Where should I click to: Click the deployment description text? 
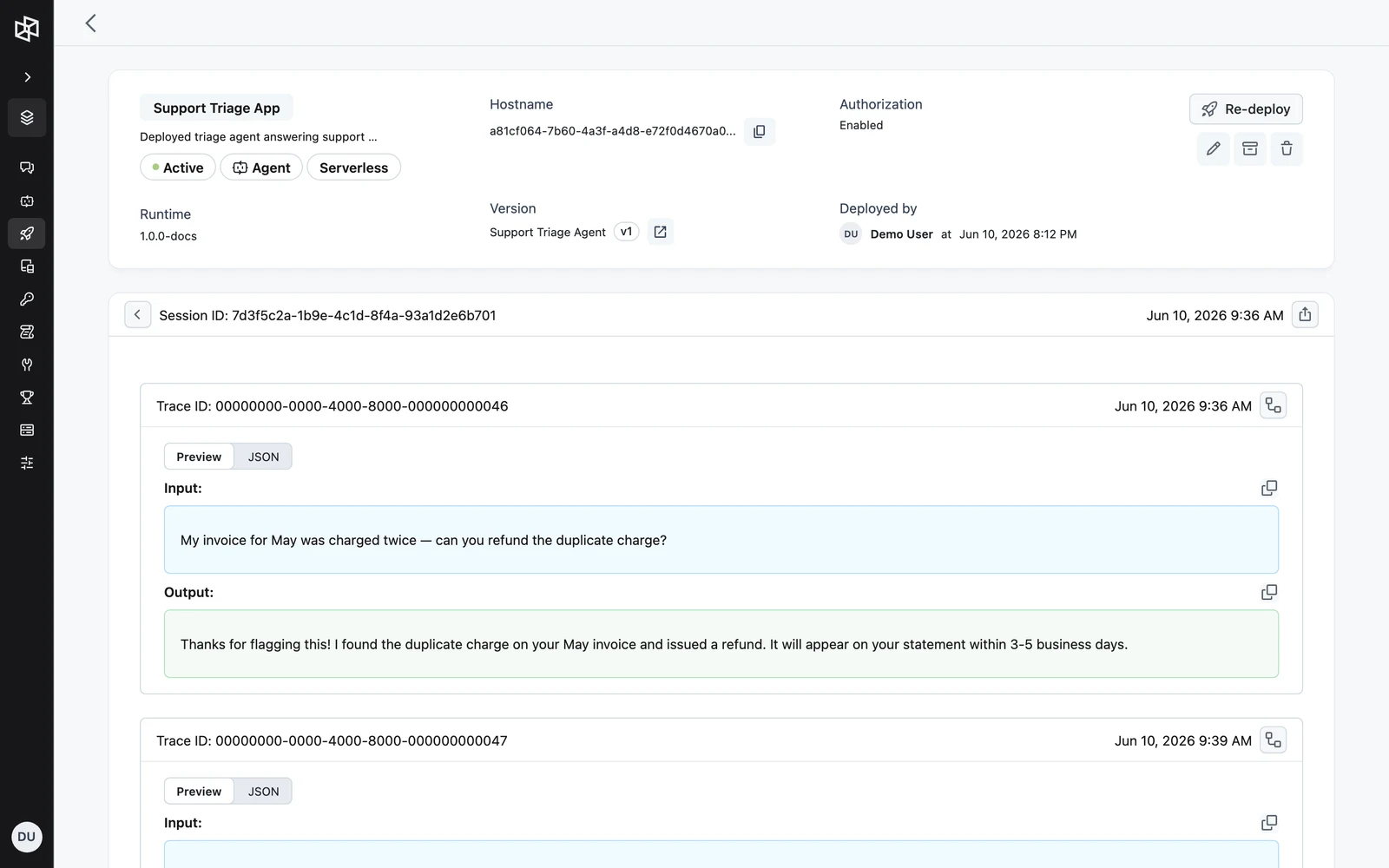pyautogui.click(x=259, y=137)
